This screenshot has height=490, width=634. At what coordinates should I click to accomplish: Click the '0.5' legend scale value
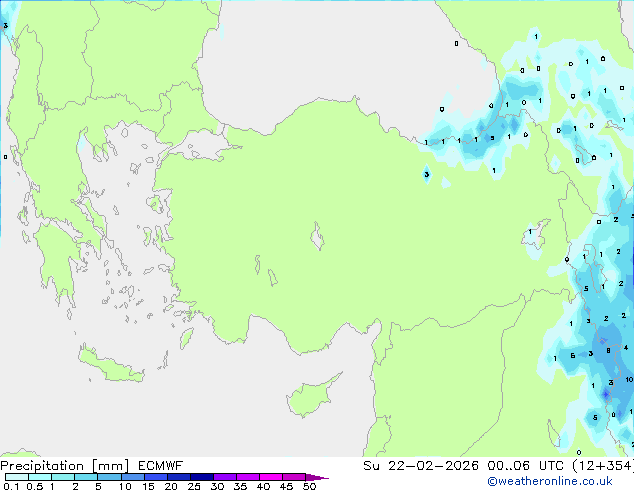click(34, 486)
